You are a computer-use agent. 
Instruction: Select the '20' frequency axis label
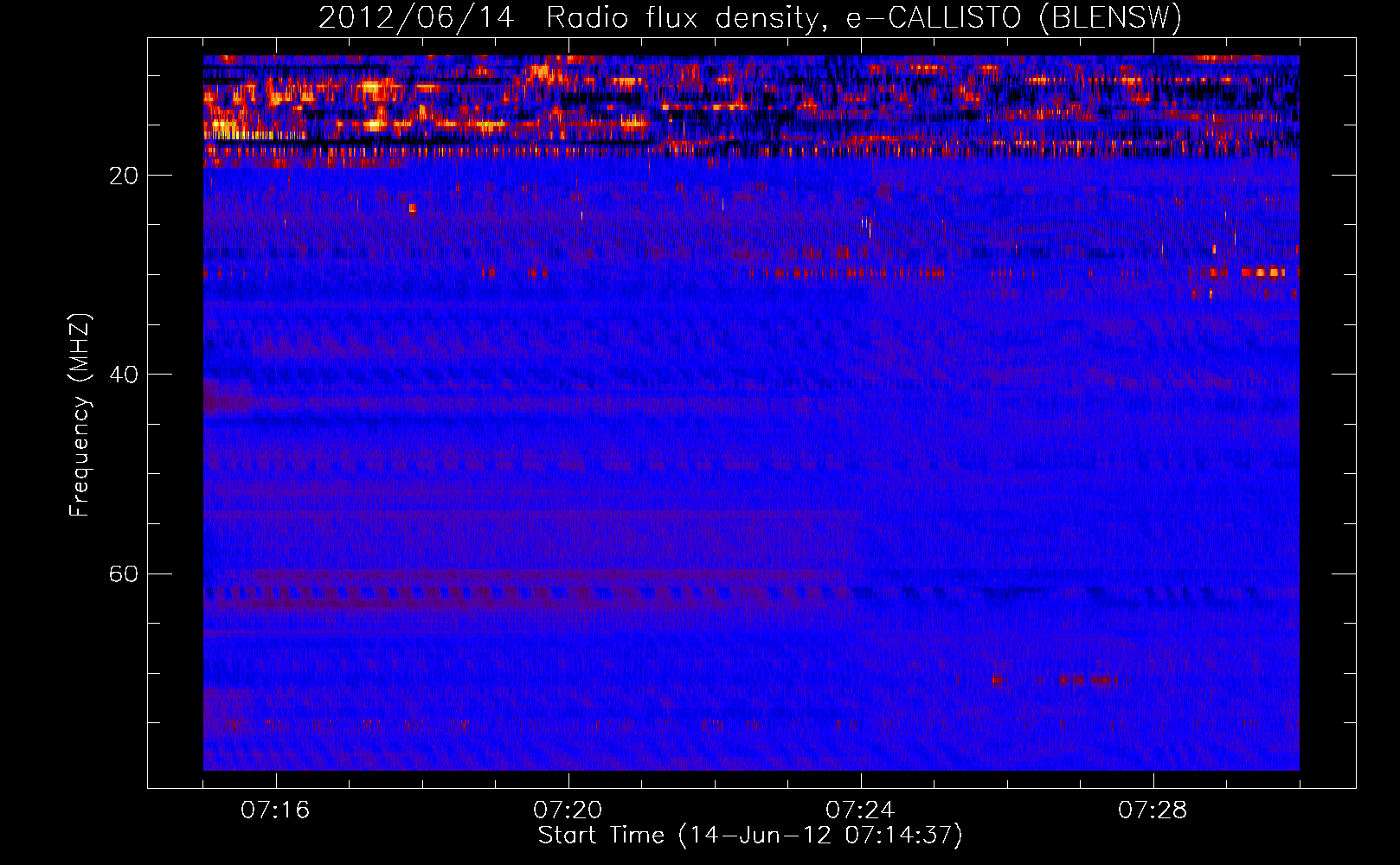123,176
